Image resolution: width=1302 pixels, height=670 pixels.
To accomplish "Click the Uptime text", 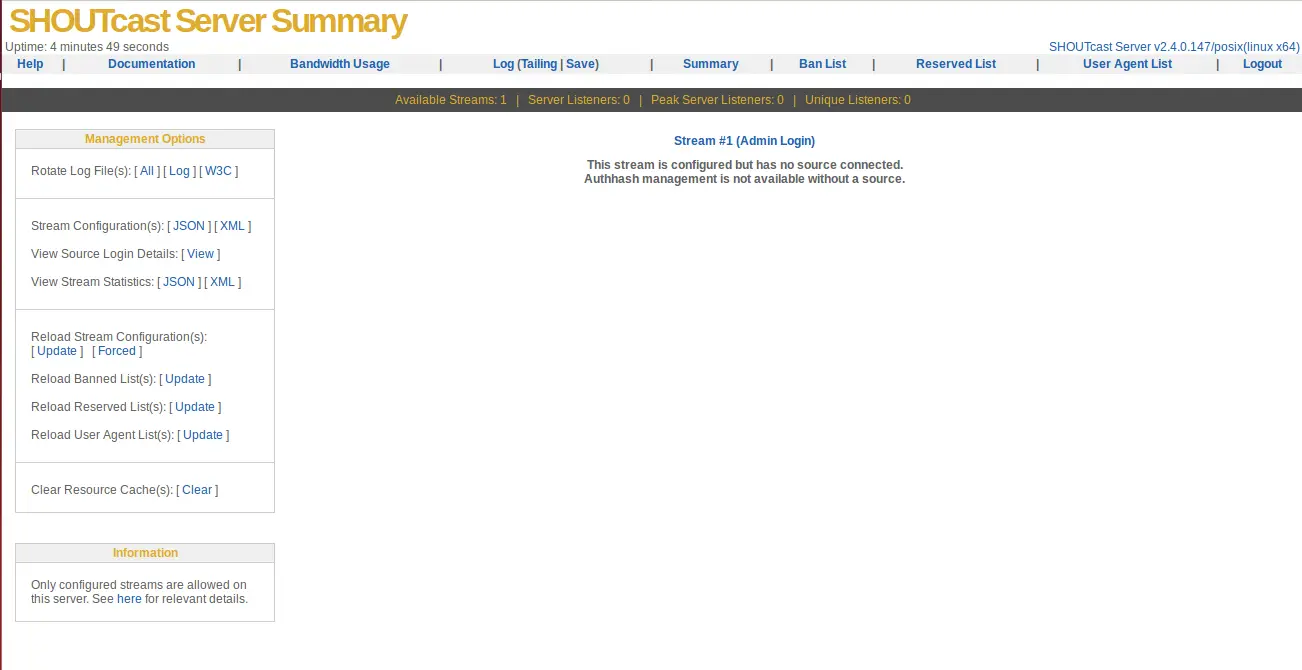I will 87,47.
